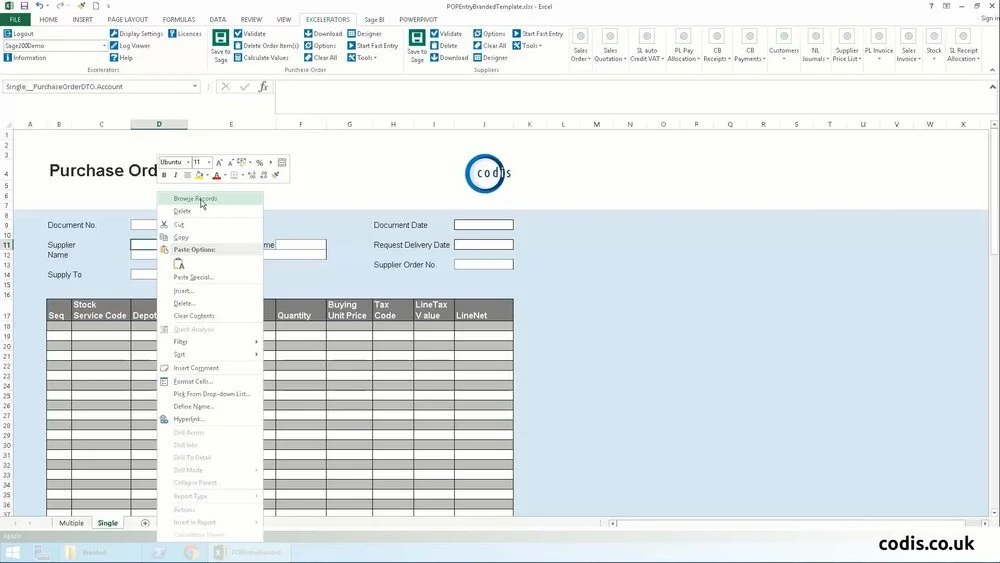Switch to the Sage BI ribbon tab
Viewport: 1000px width, 563px height.
pyautogui.click(x=374, y=20)
